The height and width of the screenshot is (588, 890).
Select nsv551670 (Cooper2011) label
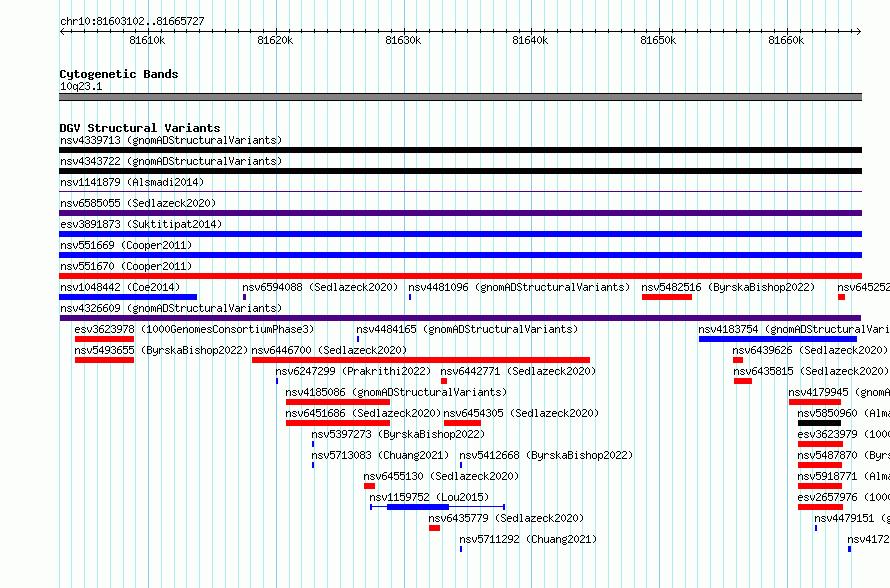126,266
